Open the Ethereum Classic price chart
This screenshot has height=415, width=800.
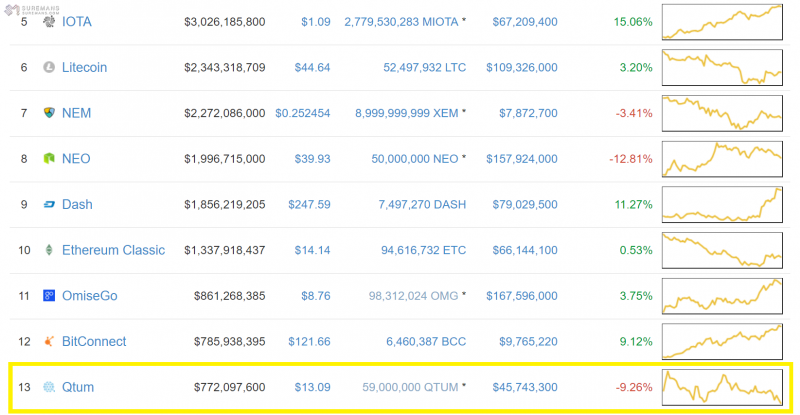[x=722, y=250]
